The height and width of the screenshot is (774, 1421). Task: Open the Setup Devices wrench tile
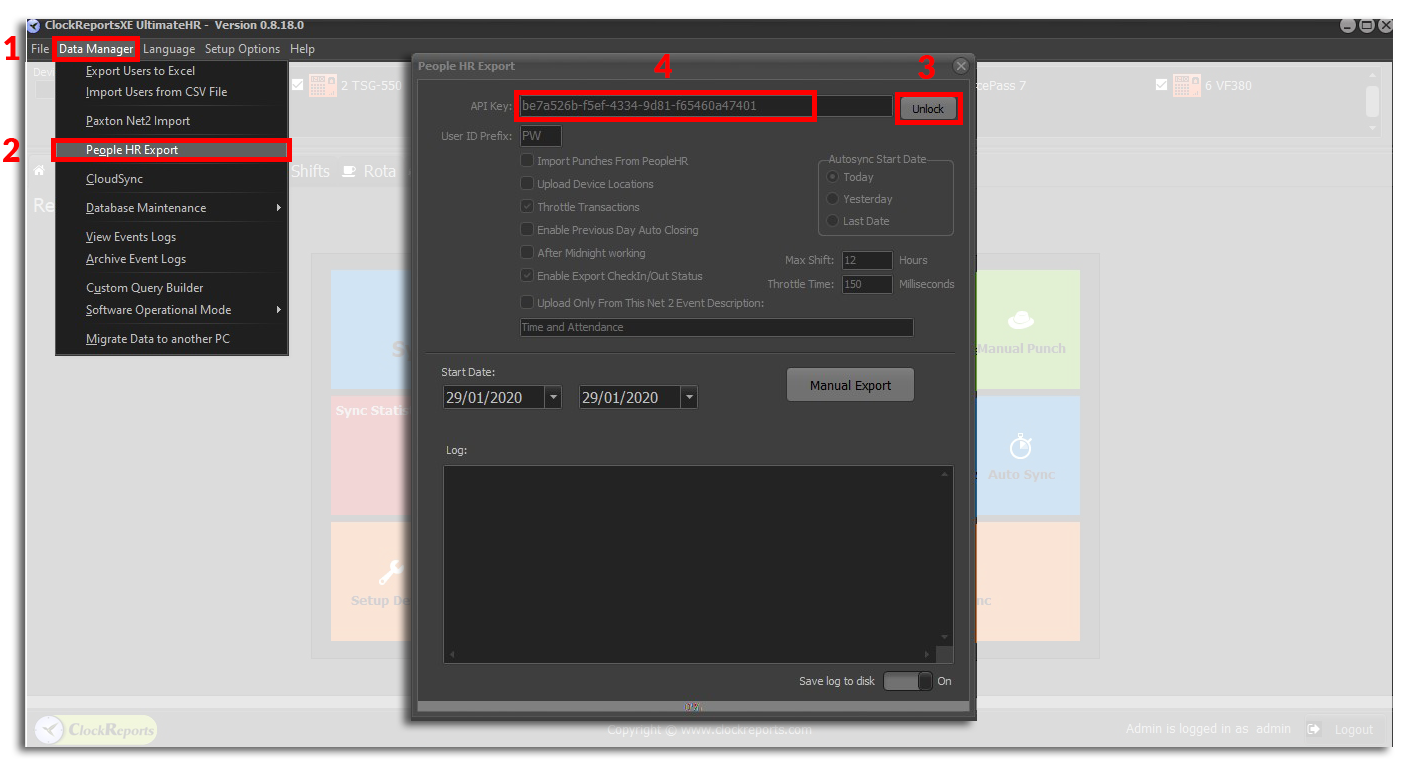(x=372, y=582)
